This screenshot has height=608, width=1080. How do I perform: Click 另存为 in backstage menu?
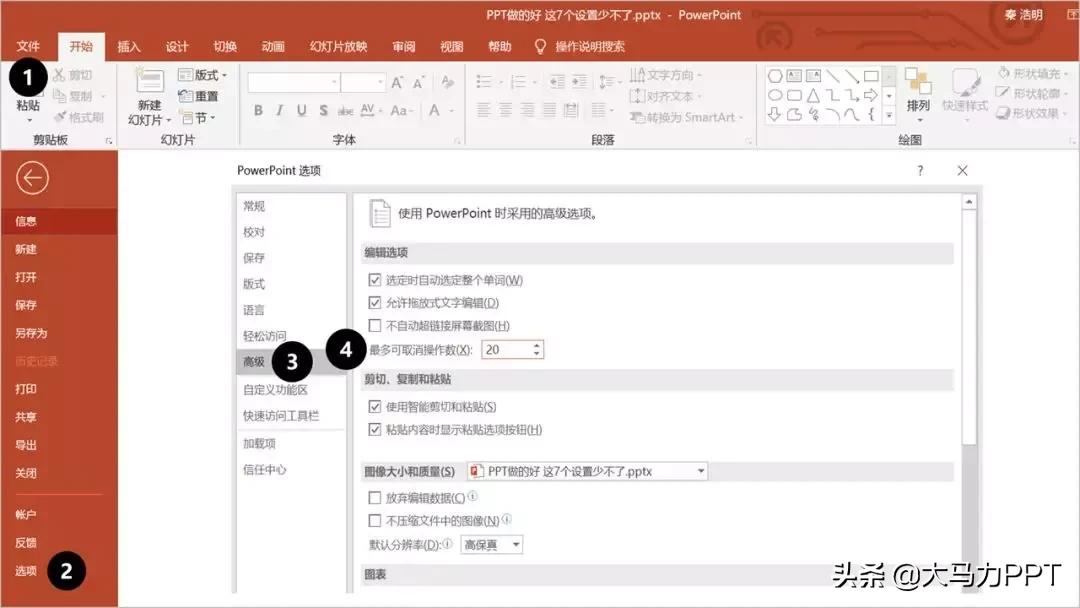point(31,333)
